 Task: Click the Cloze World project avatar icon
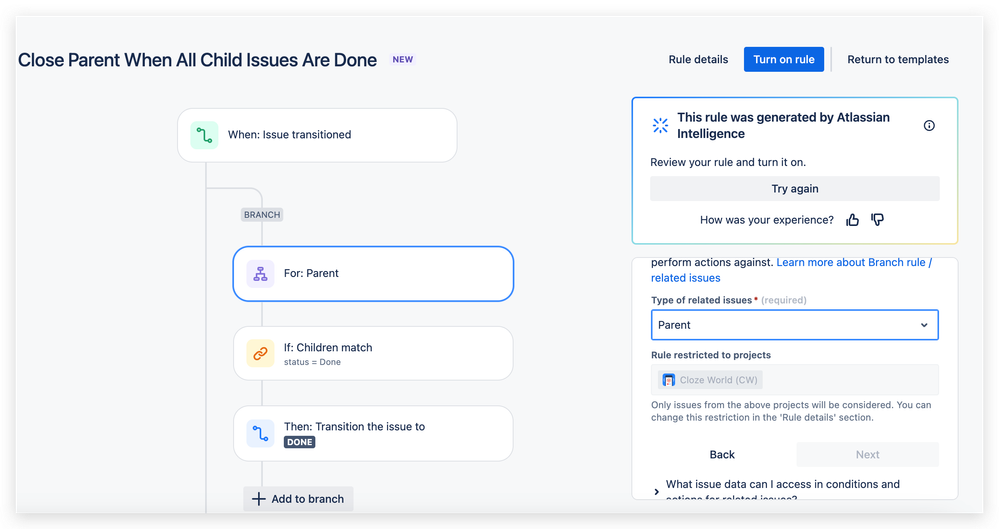(x=668, y=380)
